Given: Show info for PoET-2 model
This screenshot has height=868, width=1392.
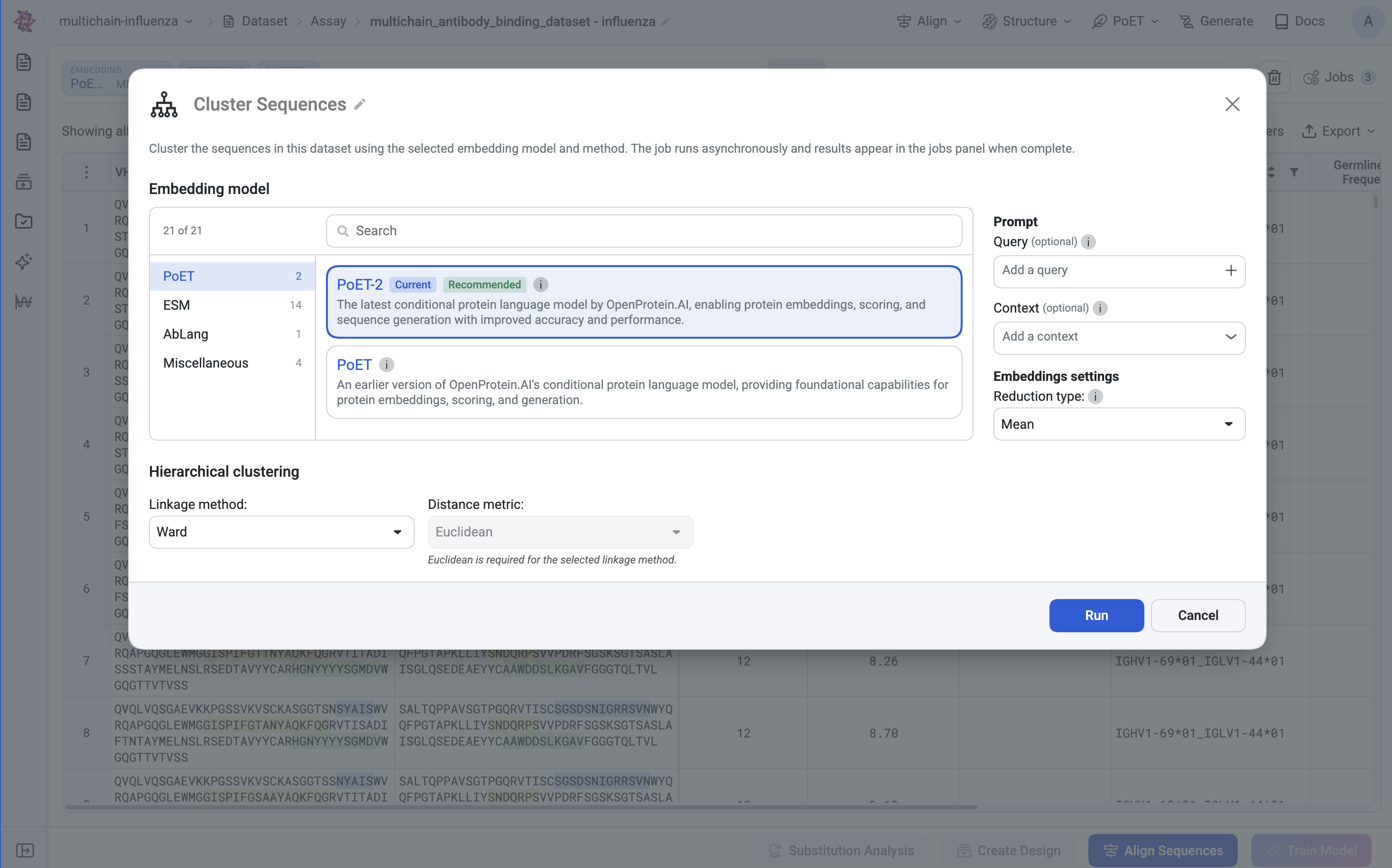Looking at the screenshot, I should [x=540, y=285].
